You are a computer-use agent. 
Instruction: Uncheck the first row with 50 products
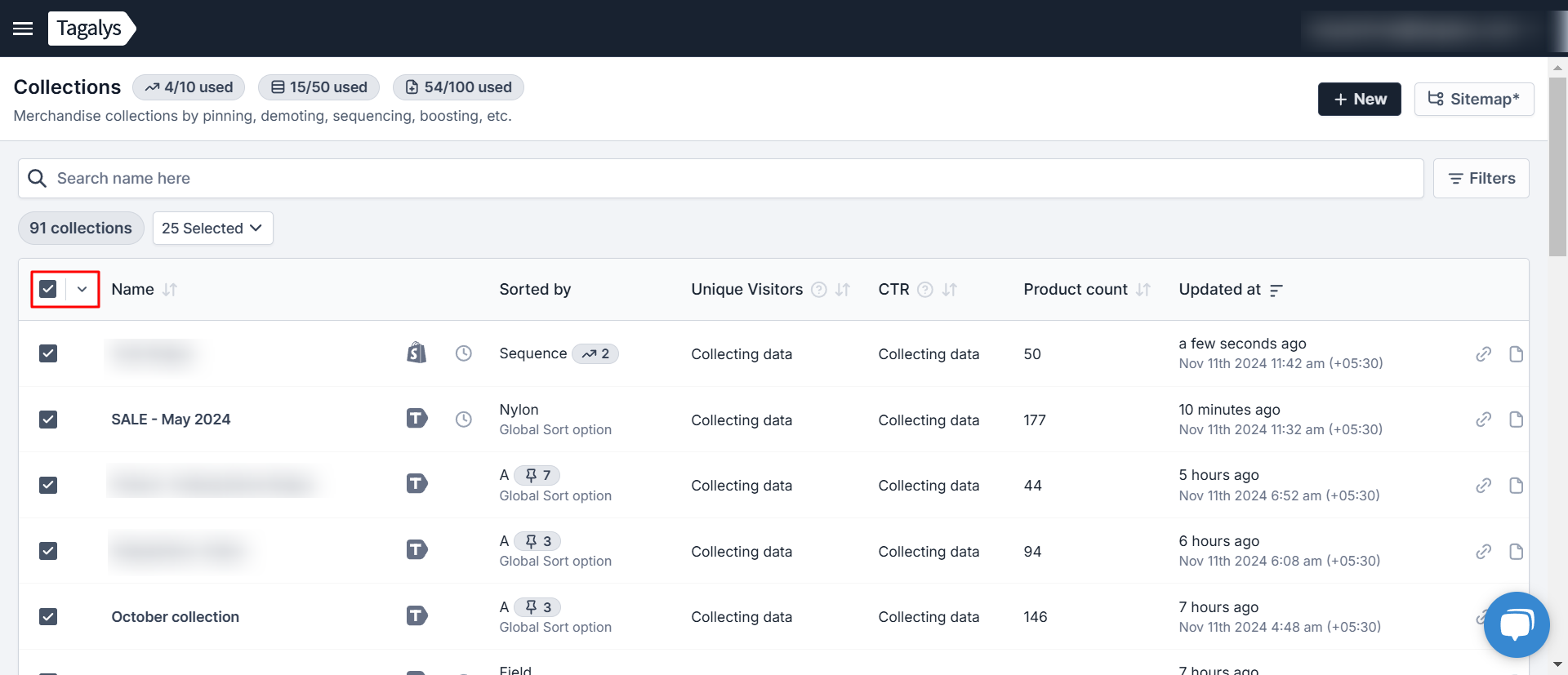pyautogui.click(x=48, y=353)
